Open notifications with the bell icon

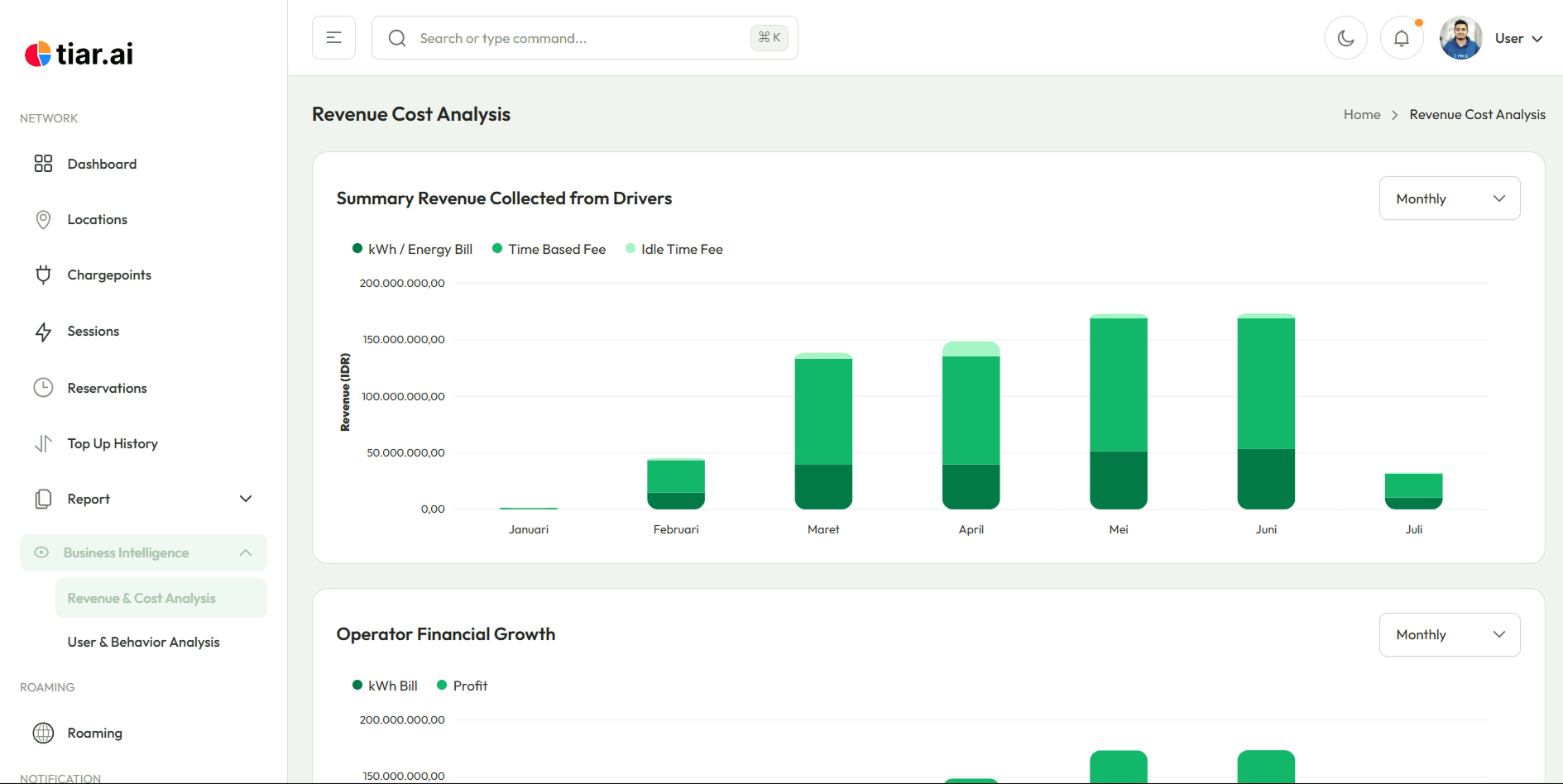(1402, 38)
